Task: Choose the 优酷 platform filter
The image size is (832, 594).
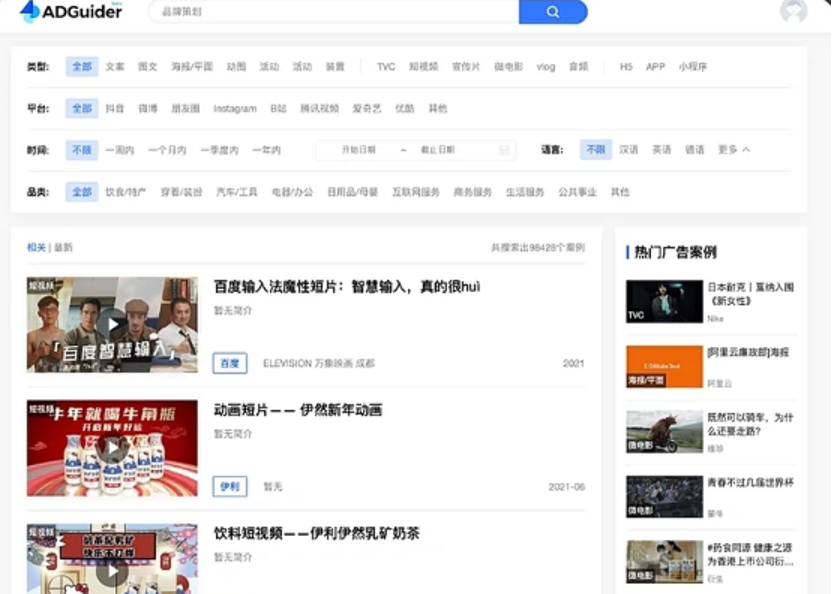Action: 404,108
